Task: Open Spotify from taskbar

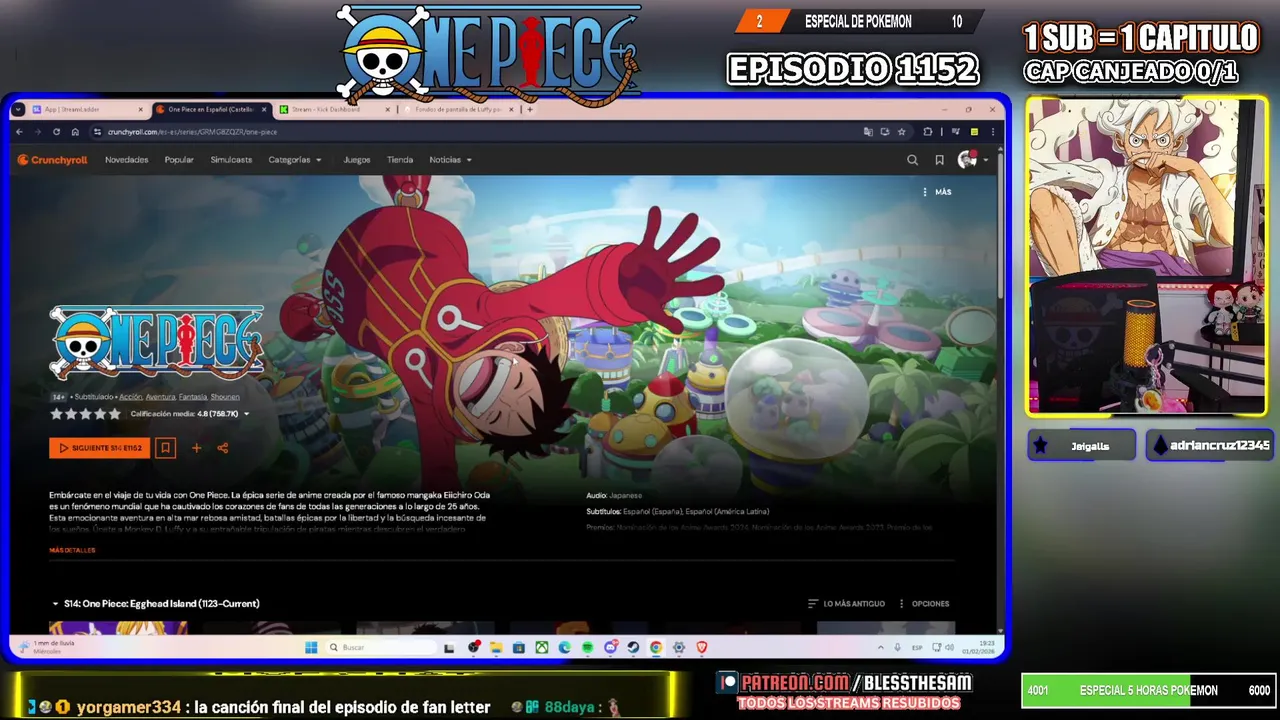Action: pyautogui.click(x=587, y=648)
